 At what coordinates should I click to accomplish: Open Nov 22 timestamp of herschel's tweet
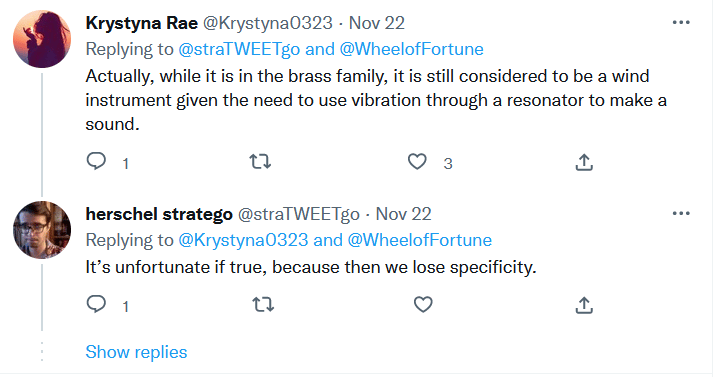coord(403,214)
